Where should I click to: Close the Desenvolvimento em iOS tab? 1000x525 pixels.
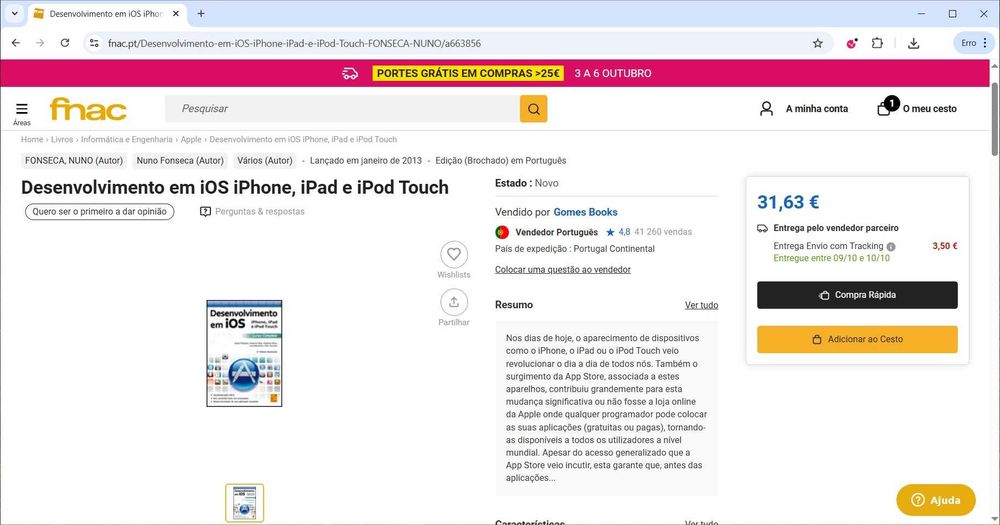pyautogui.click(x=176, y=13)
